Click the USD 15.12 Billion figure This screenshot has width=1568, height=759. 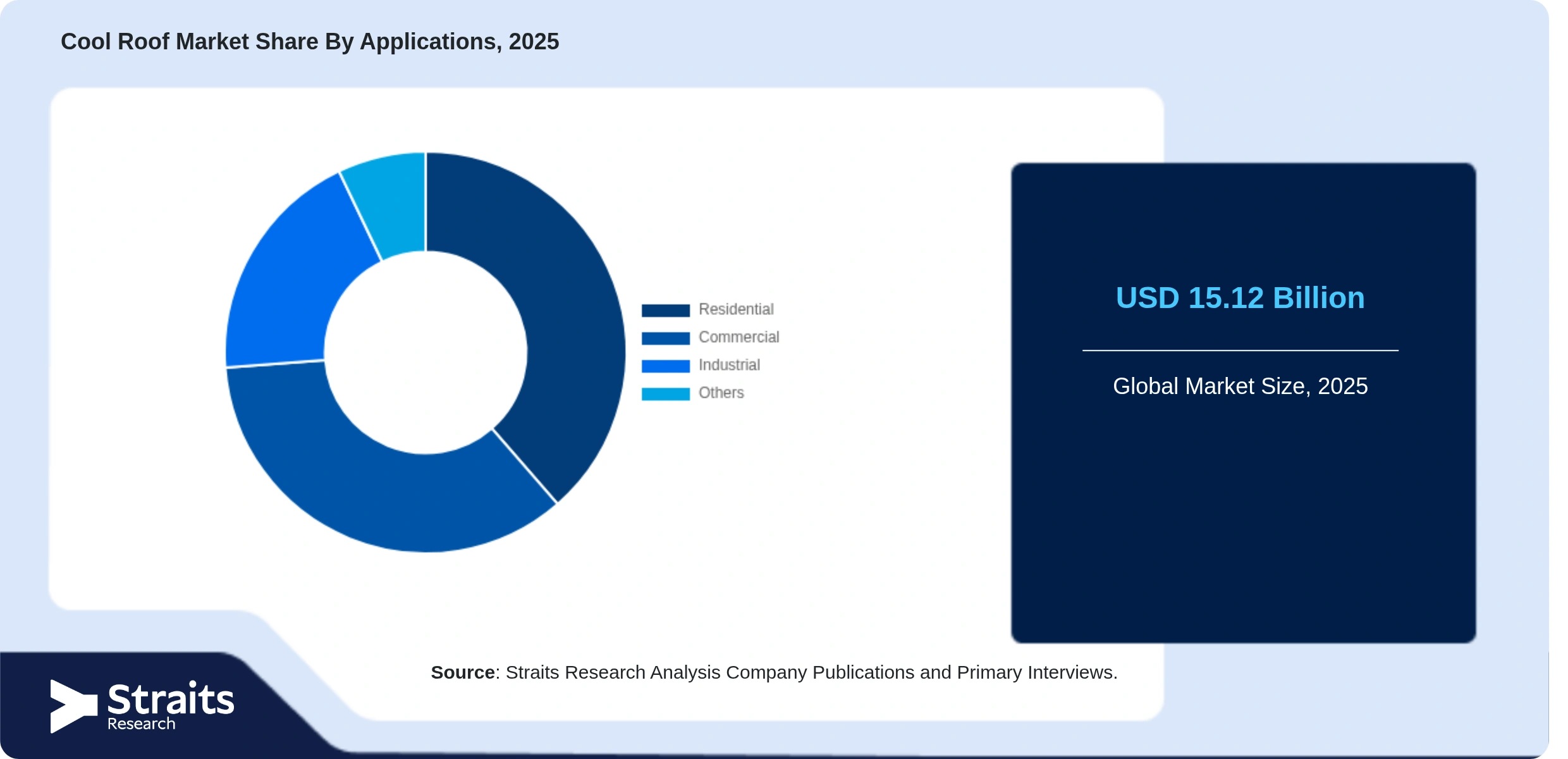click(x=1240, y=298)
